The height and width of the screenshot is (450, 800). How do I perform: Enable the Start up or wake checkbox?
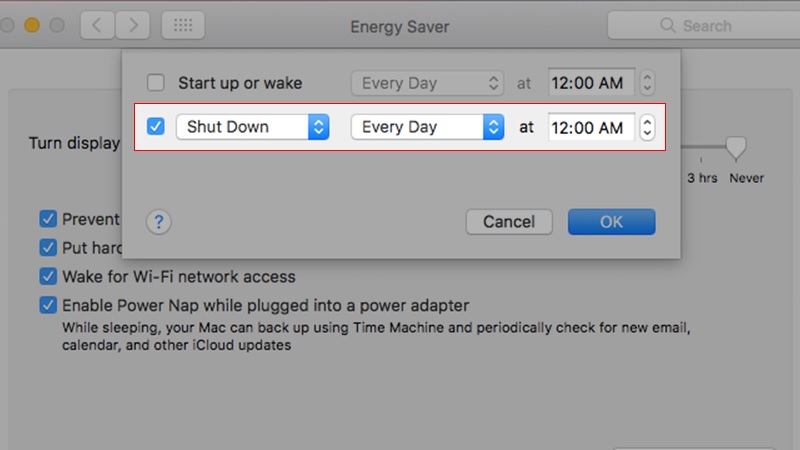coord(156,83)
